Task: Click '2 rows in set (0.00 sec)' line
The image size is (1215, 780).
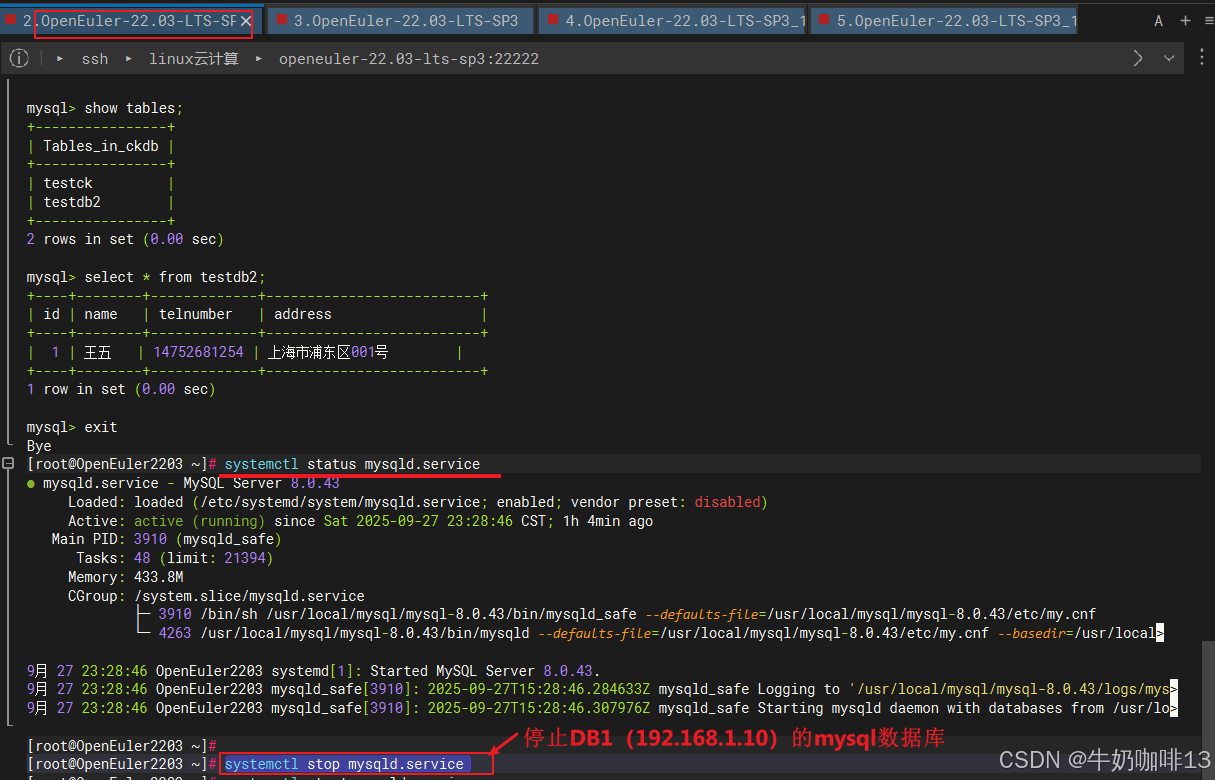Action: click(125, 239)
